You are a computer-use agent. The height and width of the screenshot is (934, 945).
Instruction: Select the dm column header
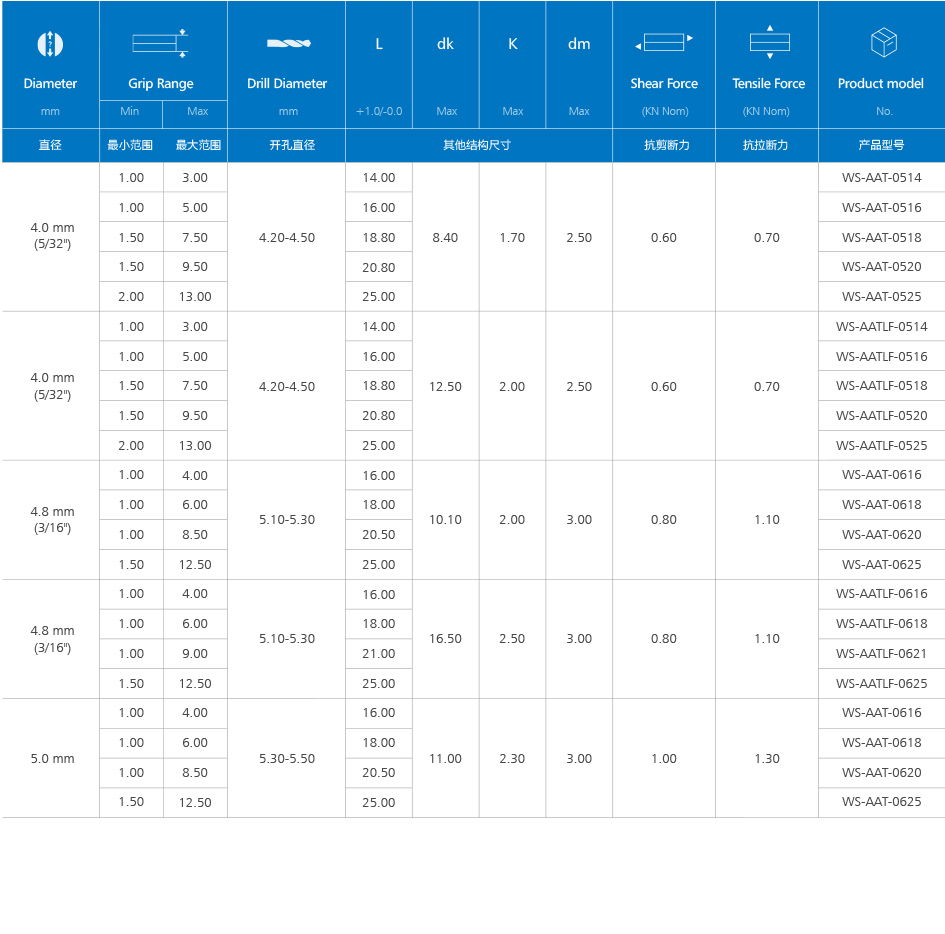click(579, 44)
